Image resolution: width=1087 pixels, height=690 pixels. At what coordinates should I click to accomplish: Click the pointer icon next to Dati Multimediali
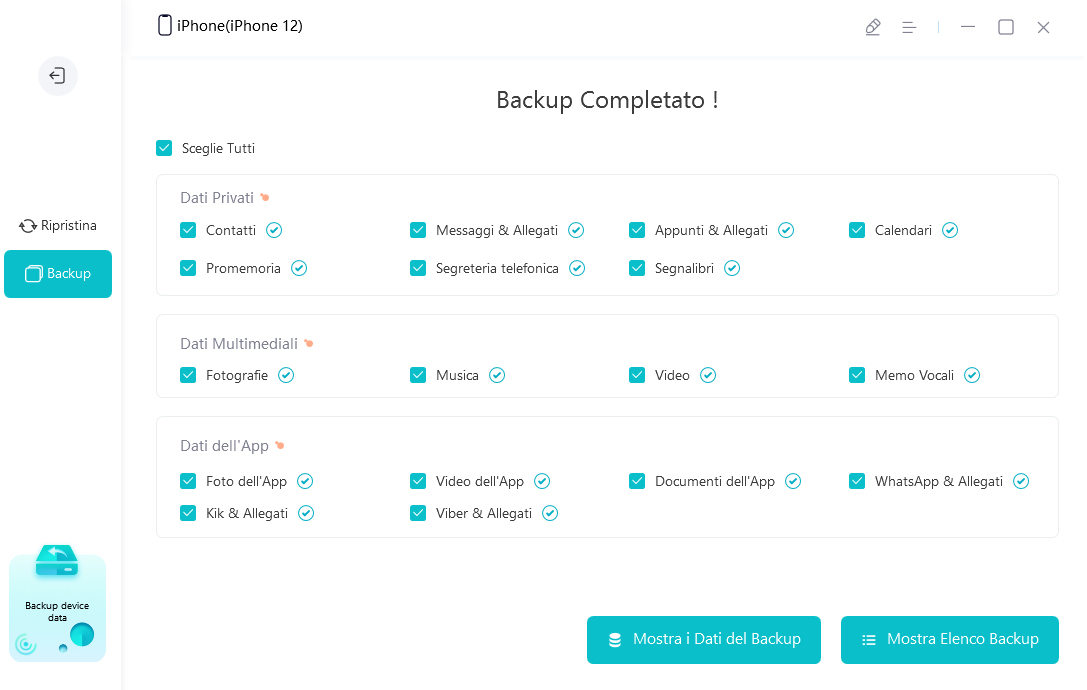tap(309, 344)
